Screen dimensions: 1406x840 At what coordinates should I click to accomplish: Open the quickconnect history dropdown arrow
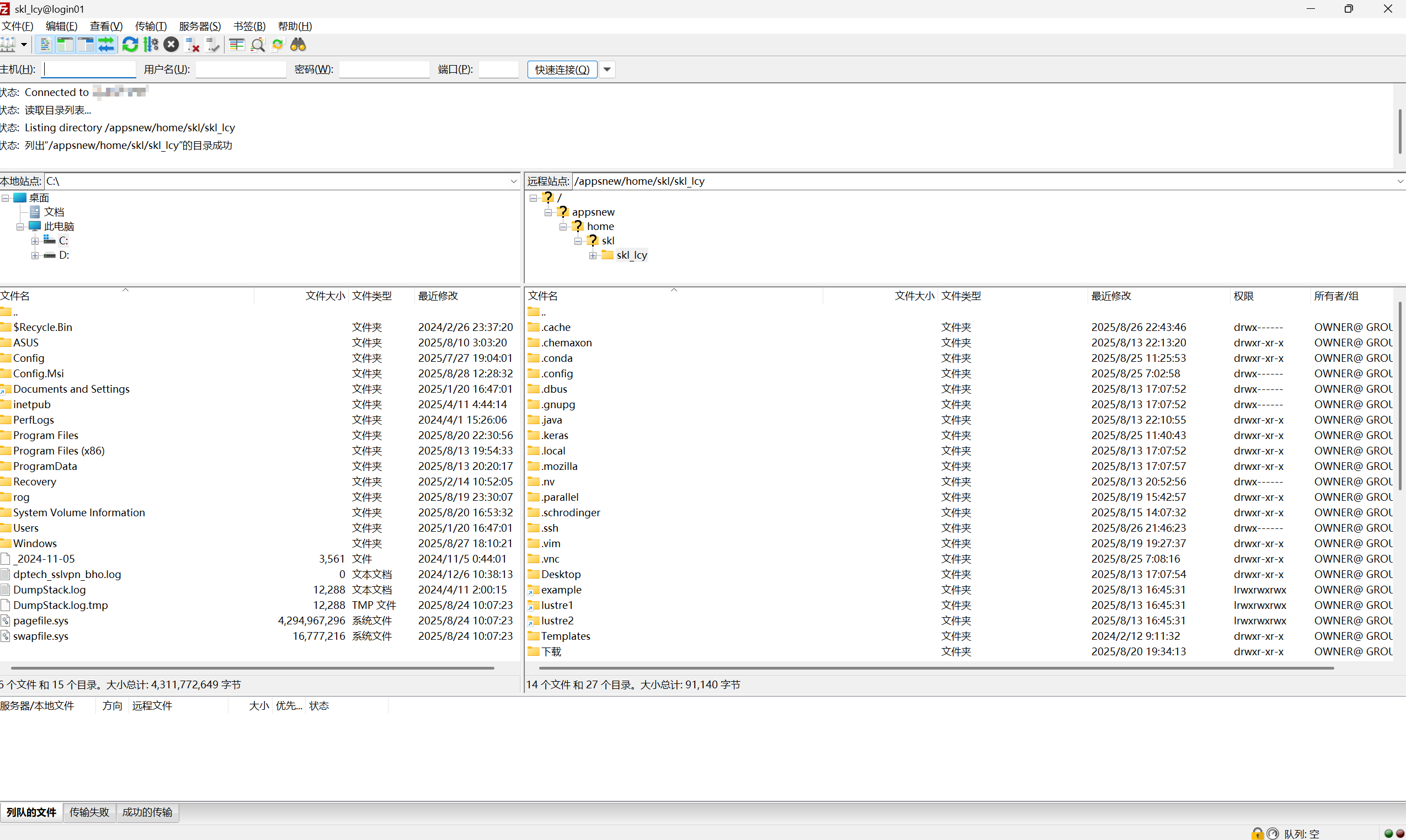coord(607,69)
